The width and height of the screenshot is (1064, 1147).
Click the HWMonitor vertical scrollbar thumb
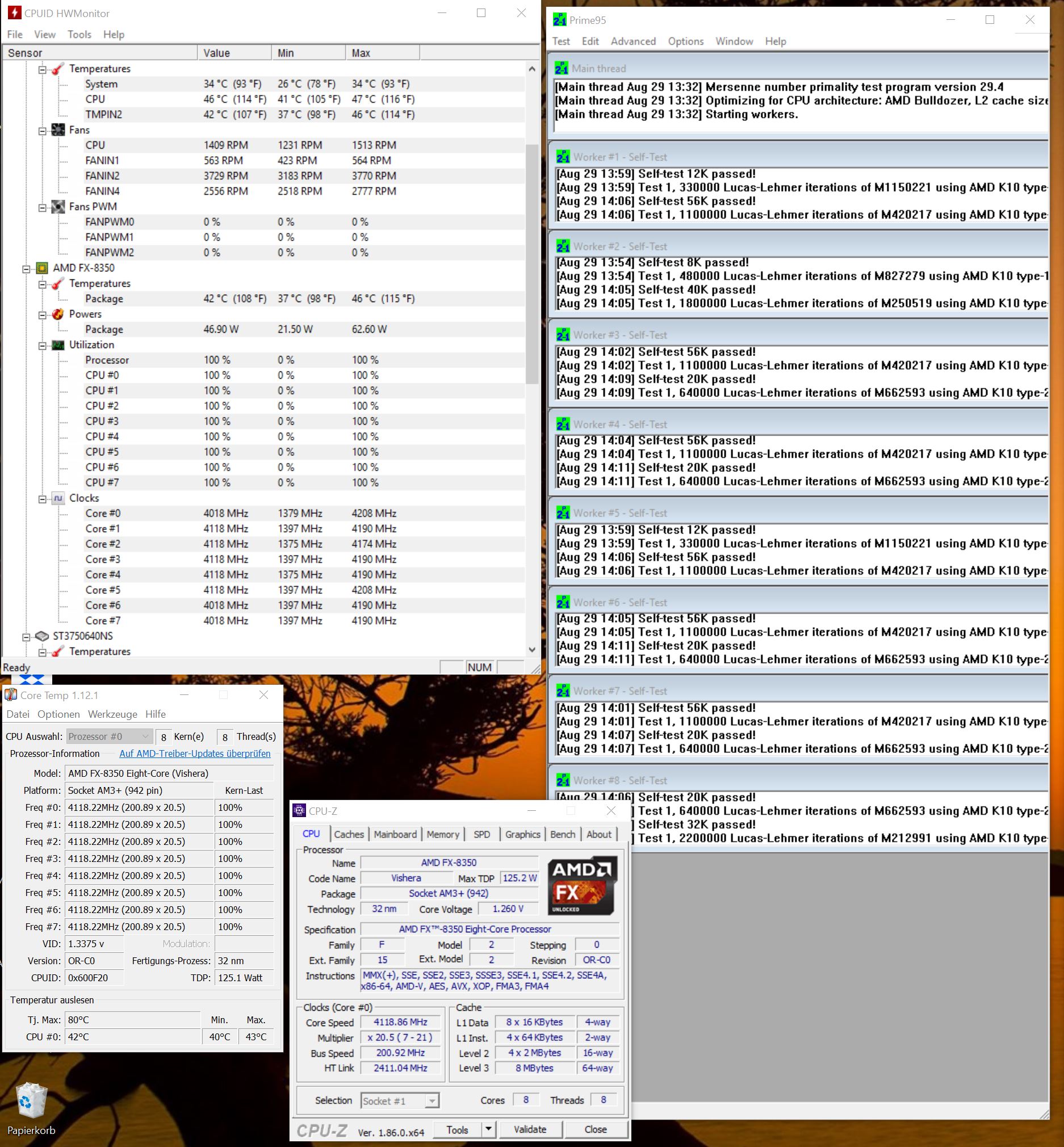click(x=532, y=263)
